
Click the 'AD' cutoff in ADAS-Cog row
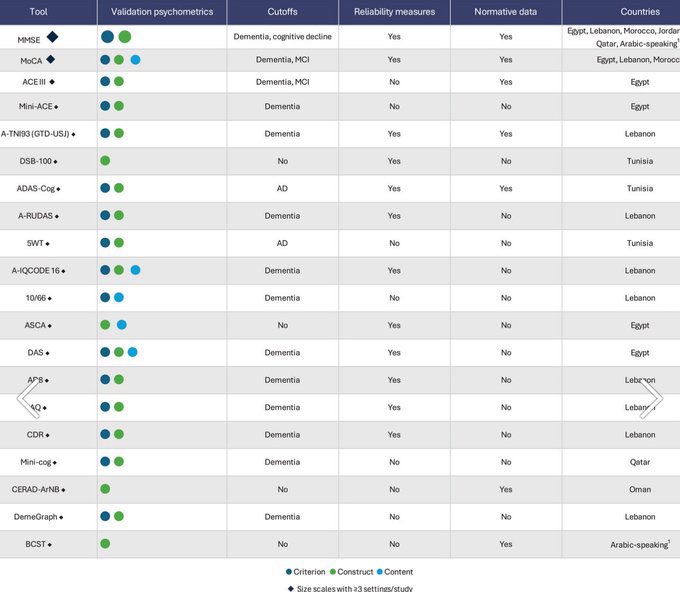282,189
